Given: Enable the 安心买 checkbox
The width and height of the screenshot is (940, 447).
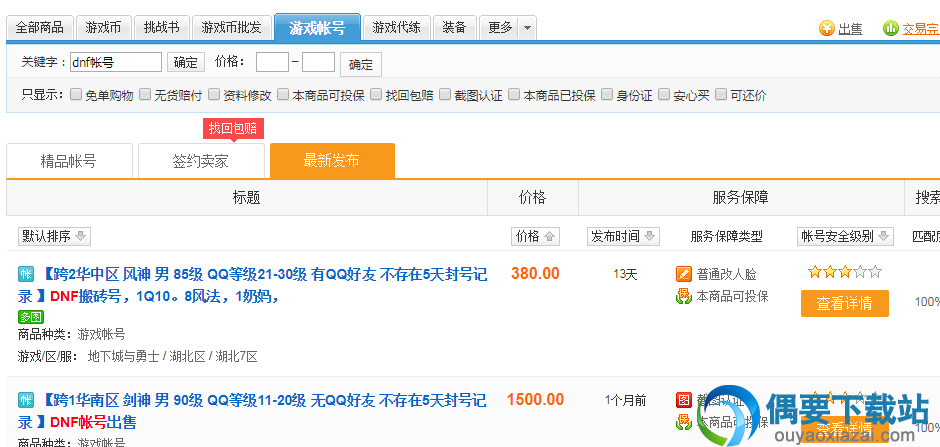Looking at the screenshot, I should point(664,94).
